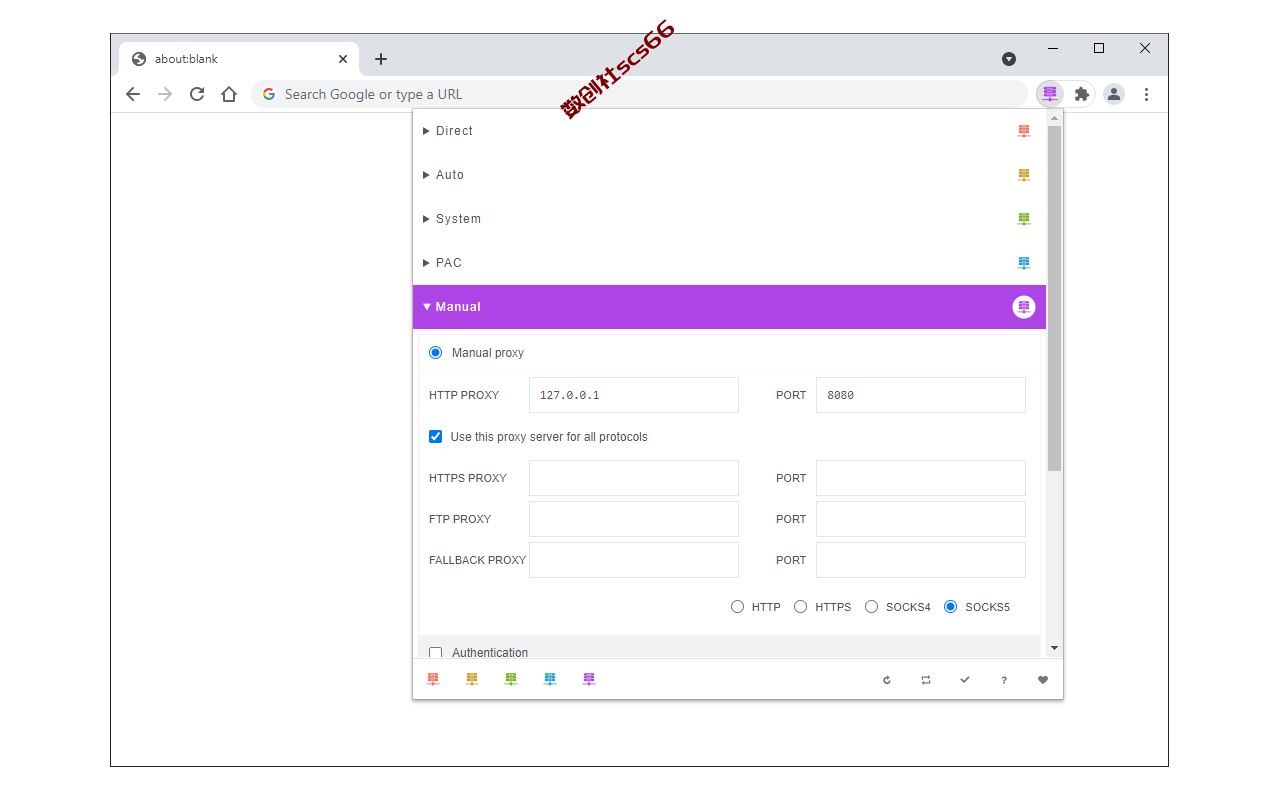Click the popup scrollbar down arrow
1280x800 pixels.
[1054, 649]
